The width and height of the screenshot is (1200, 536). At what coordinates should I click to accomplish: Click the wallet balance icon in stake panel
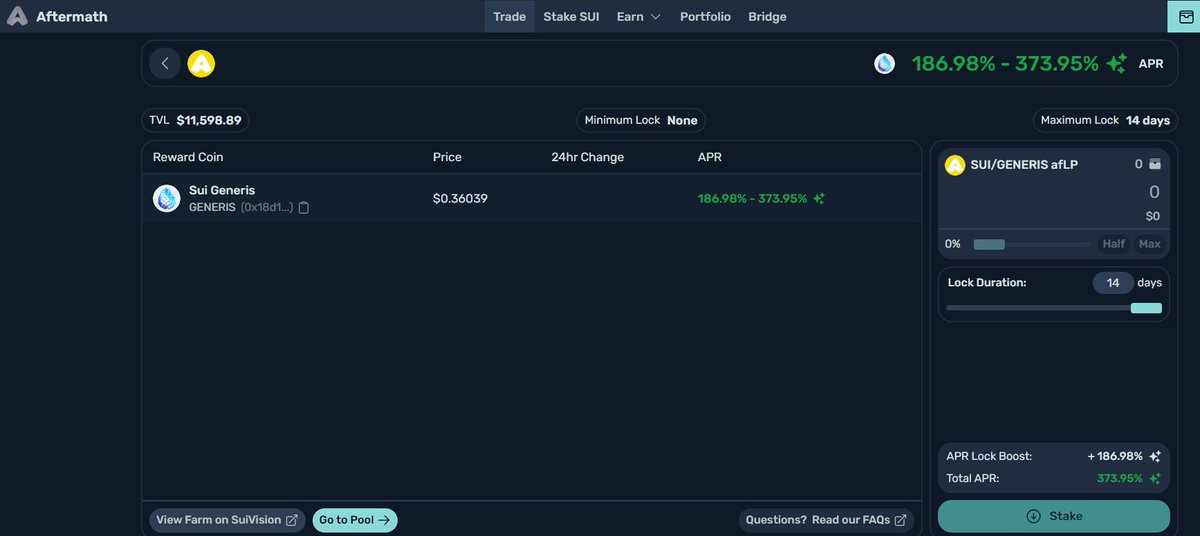coord(1155,164)
